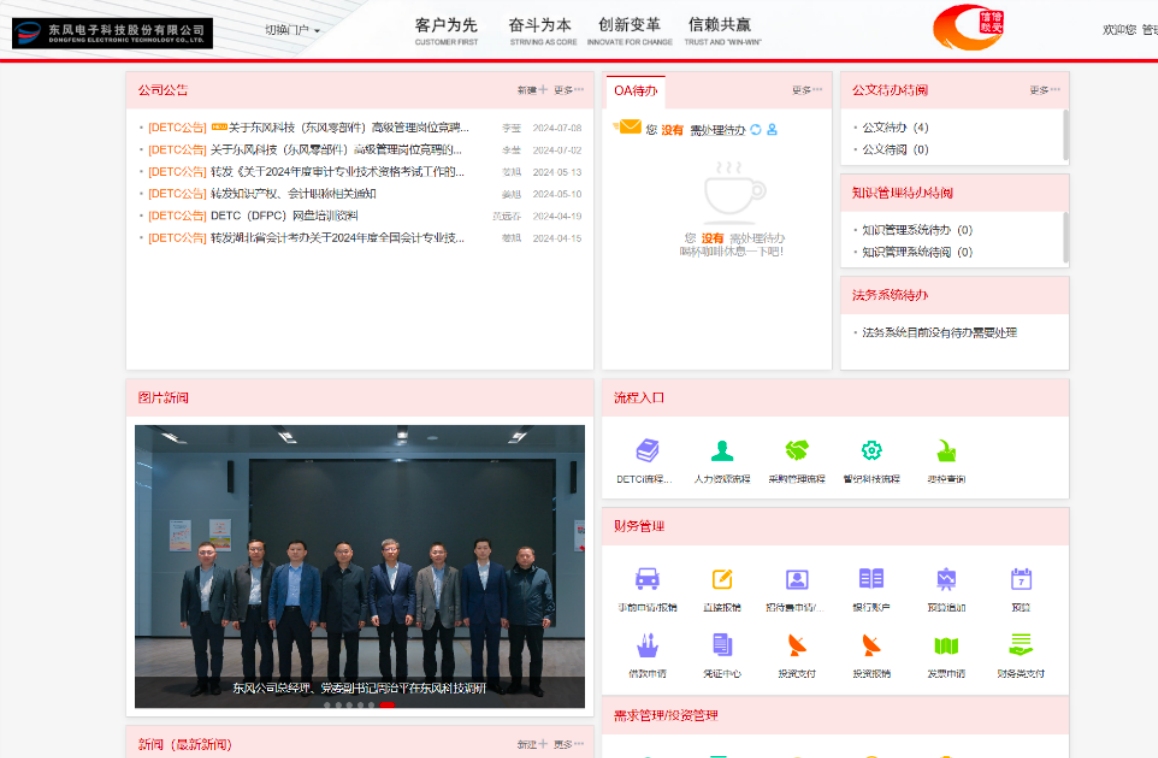Open the 公文待办 (4) link
The height and width of the screenshot is (758, 1158).
[895, 128]
